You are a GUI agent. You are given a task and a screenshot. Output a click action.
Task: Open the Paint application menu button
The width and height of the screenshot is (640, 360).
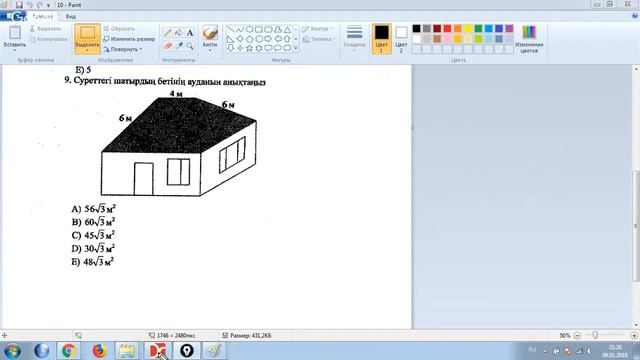click(x=13, y=16)
